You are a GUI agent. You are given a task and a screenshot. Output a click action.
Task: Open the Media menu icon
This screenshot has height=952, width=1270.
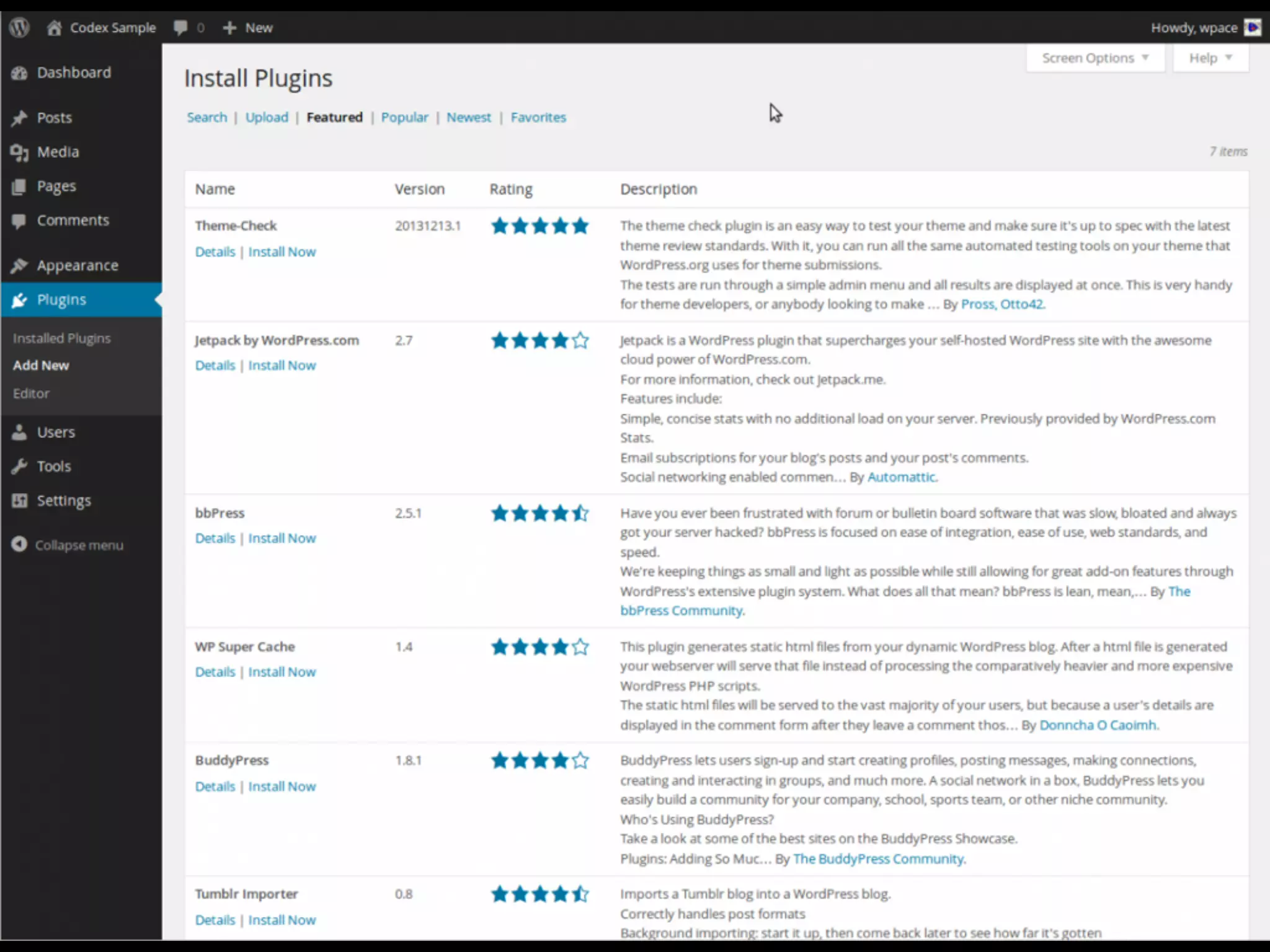pyautogui.click(x=19, y=152)
